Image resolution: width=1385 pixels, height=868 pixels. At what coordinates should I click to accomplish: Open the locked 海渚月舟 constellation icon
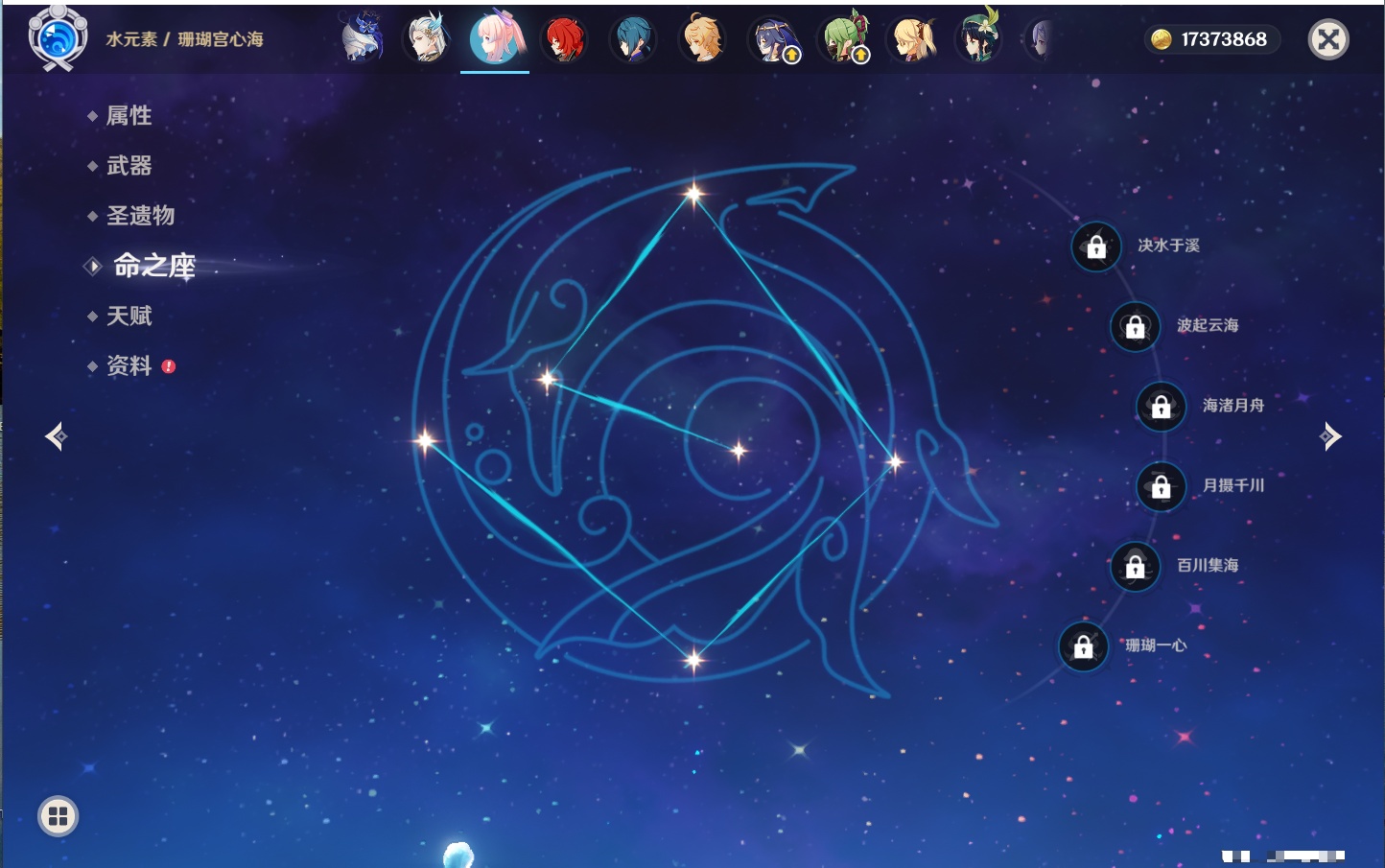pos(1162,406)
